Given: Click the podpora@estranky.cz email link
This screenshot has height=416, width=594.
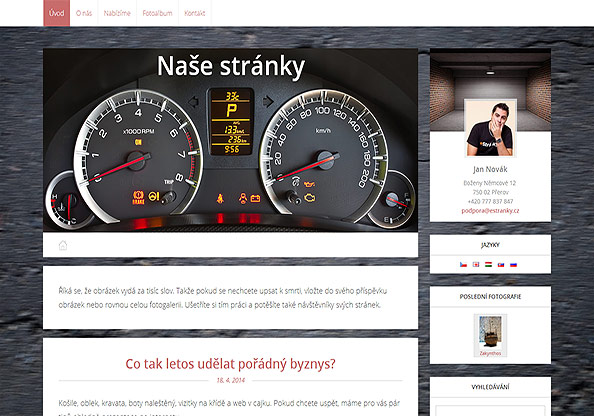Looking at the screenshot, I should coord(490,211).
